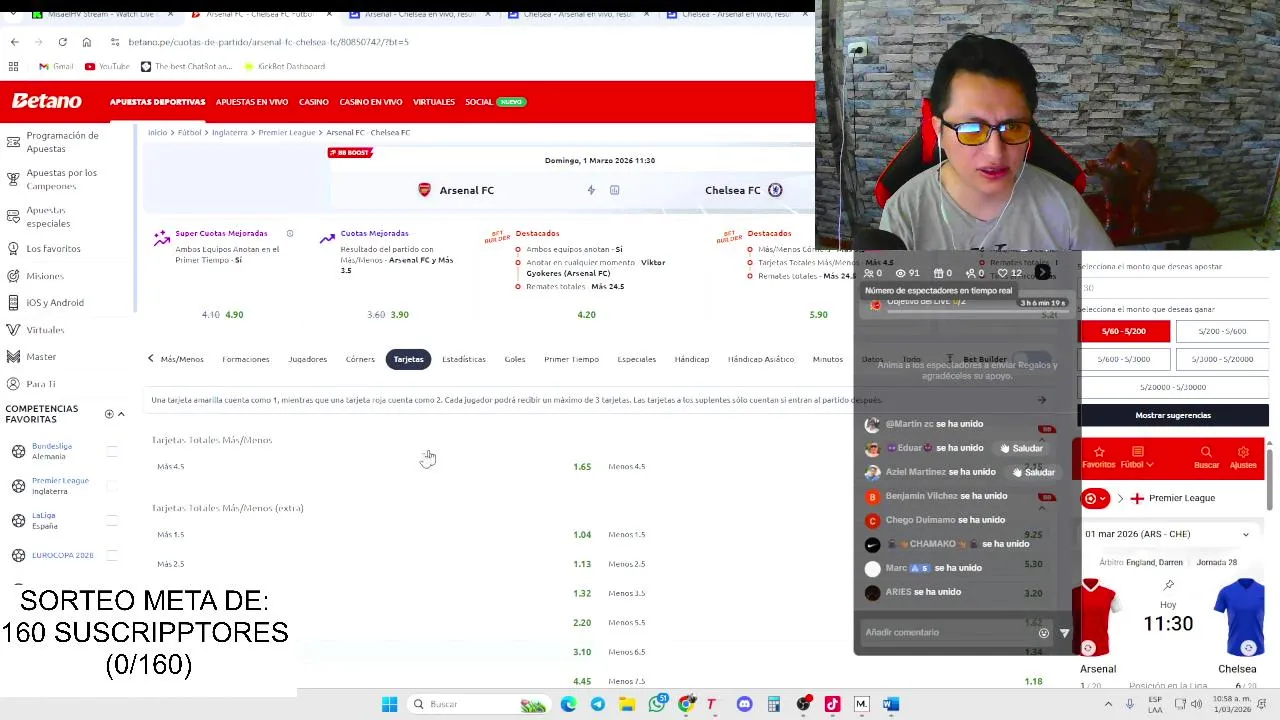This screenshot has width=1280, height=720.
Task: Collapse the Competencias Favoritas section
Action: coord(121,414)
